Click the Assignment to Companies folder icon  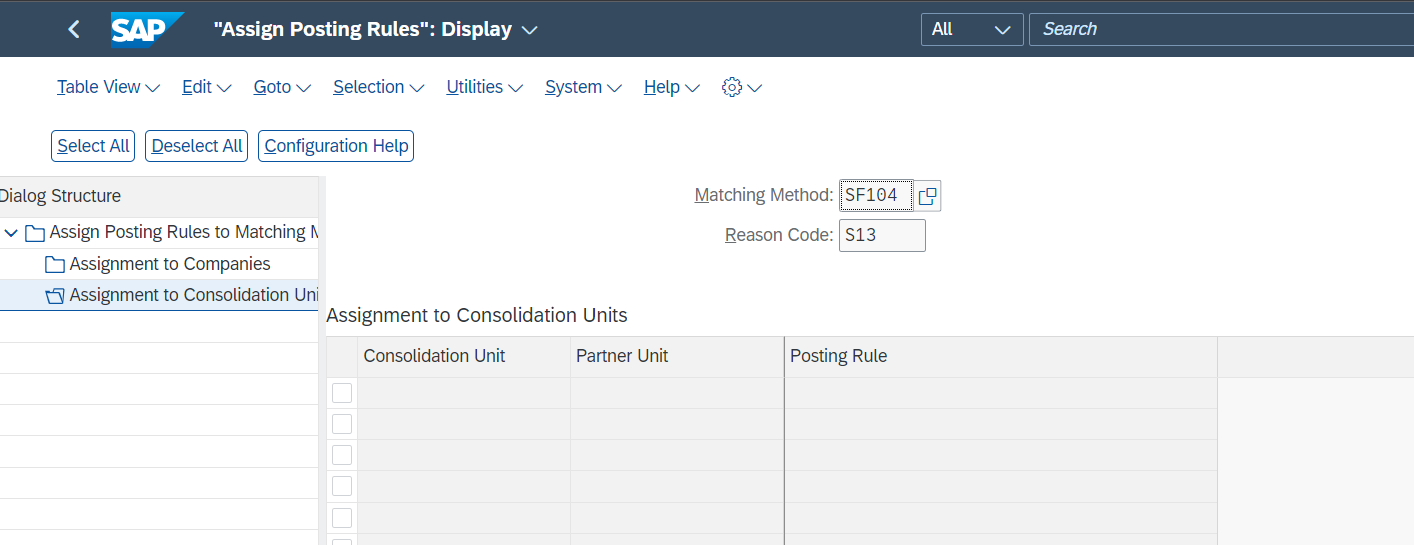coord(55,265)
